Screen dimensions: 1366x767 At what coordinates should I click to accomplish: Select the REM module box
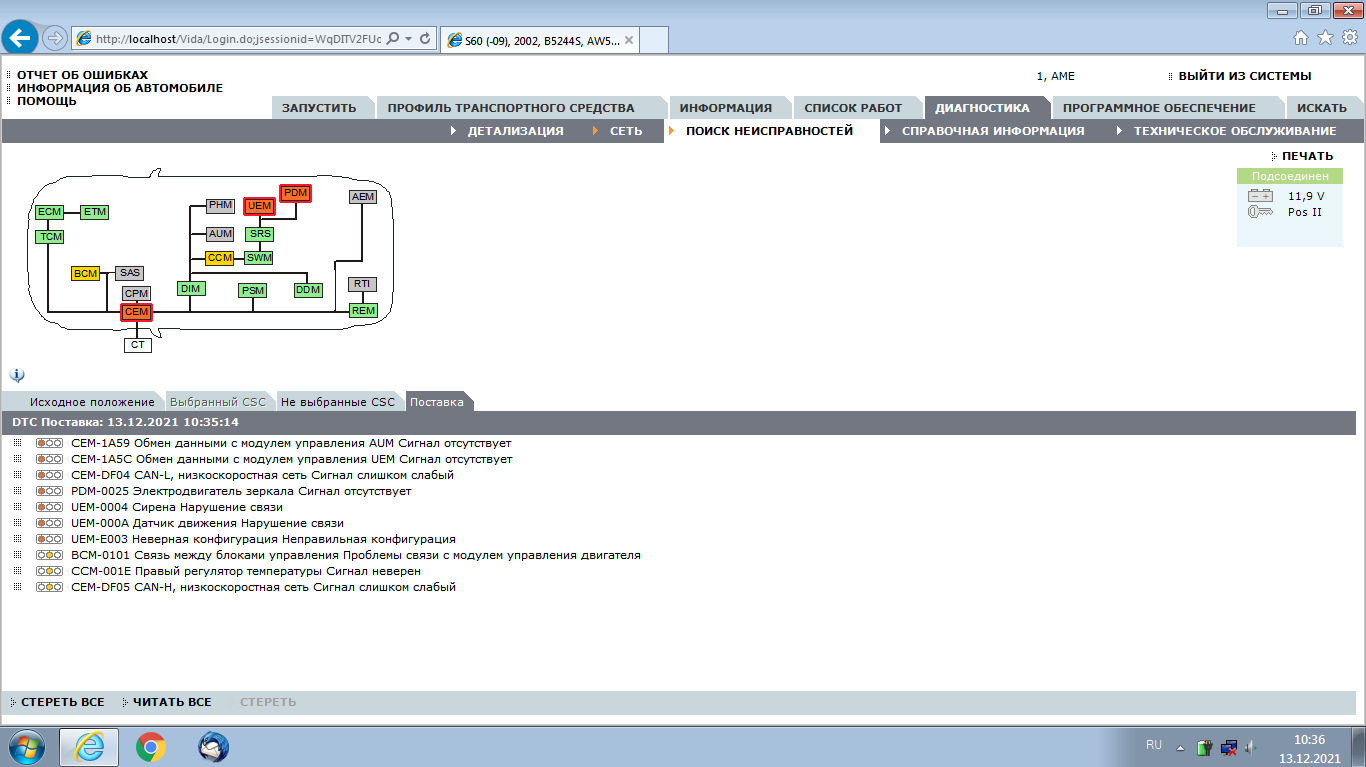[x=363, y=311]
